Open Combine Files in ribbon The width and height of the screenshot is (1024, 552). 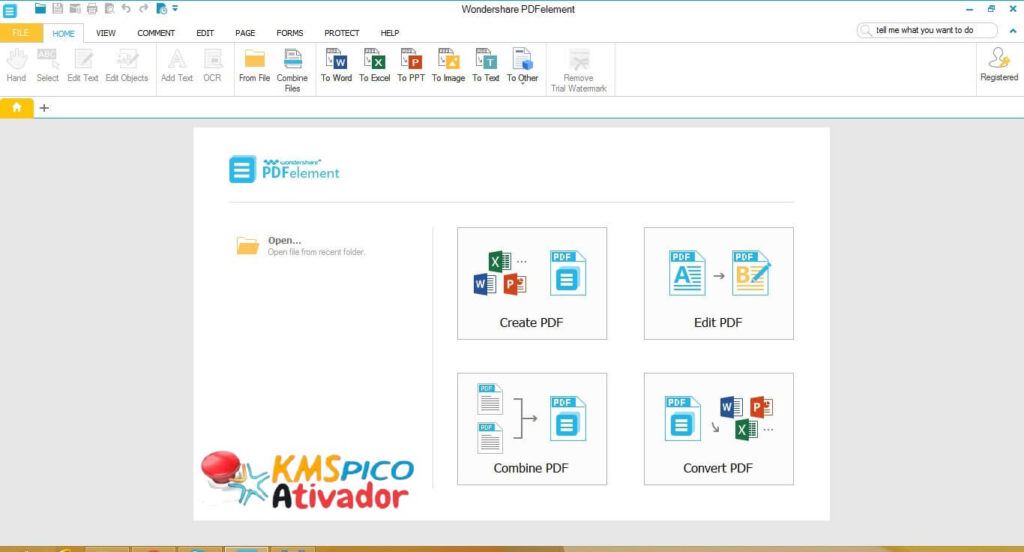tap(292, 70)
